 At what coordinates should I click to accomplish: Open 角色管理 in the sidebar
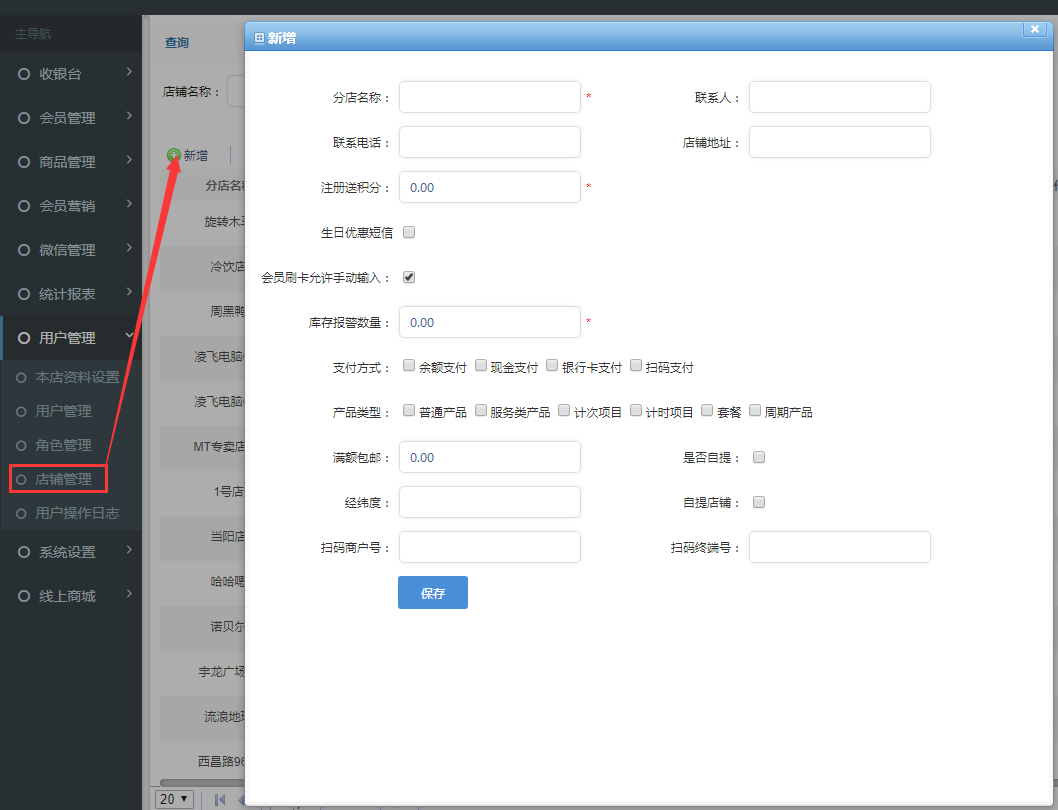(x=63, y=446)
